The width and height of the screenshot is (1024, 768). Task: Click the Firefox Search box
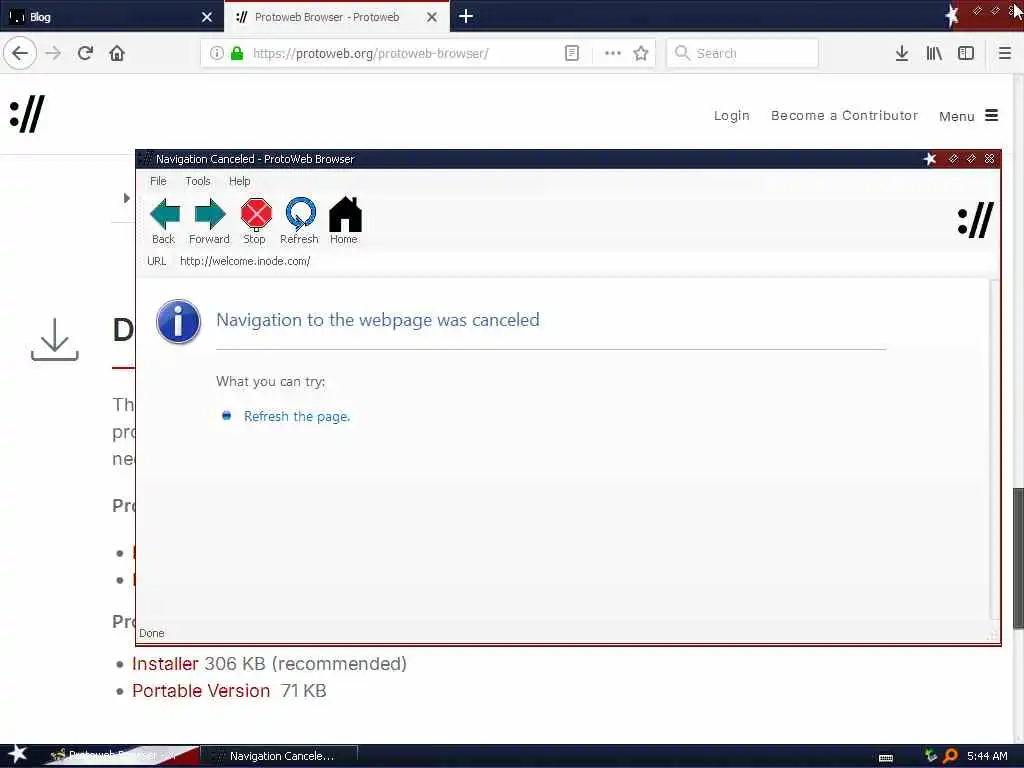click(x=743, y=53)
